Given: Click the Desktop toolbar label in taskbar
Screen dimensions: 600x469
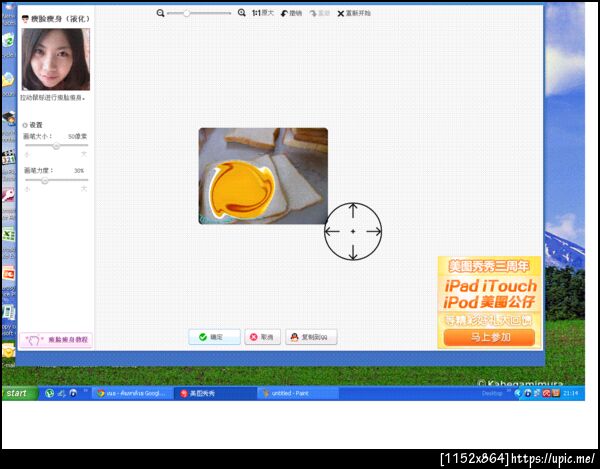Looking at the screenshot, I should pos(491,393).
